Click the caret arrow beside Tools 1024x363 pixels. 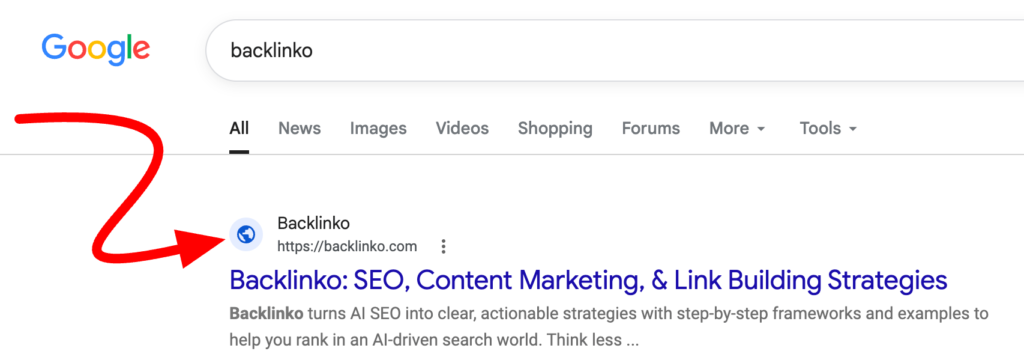[x=852, y=129]
